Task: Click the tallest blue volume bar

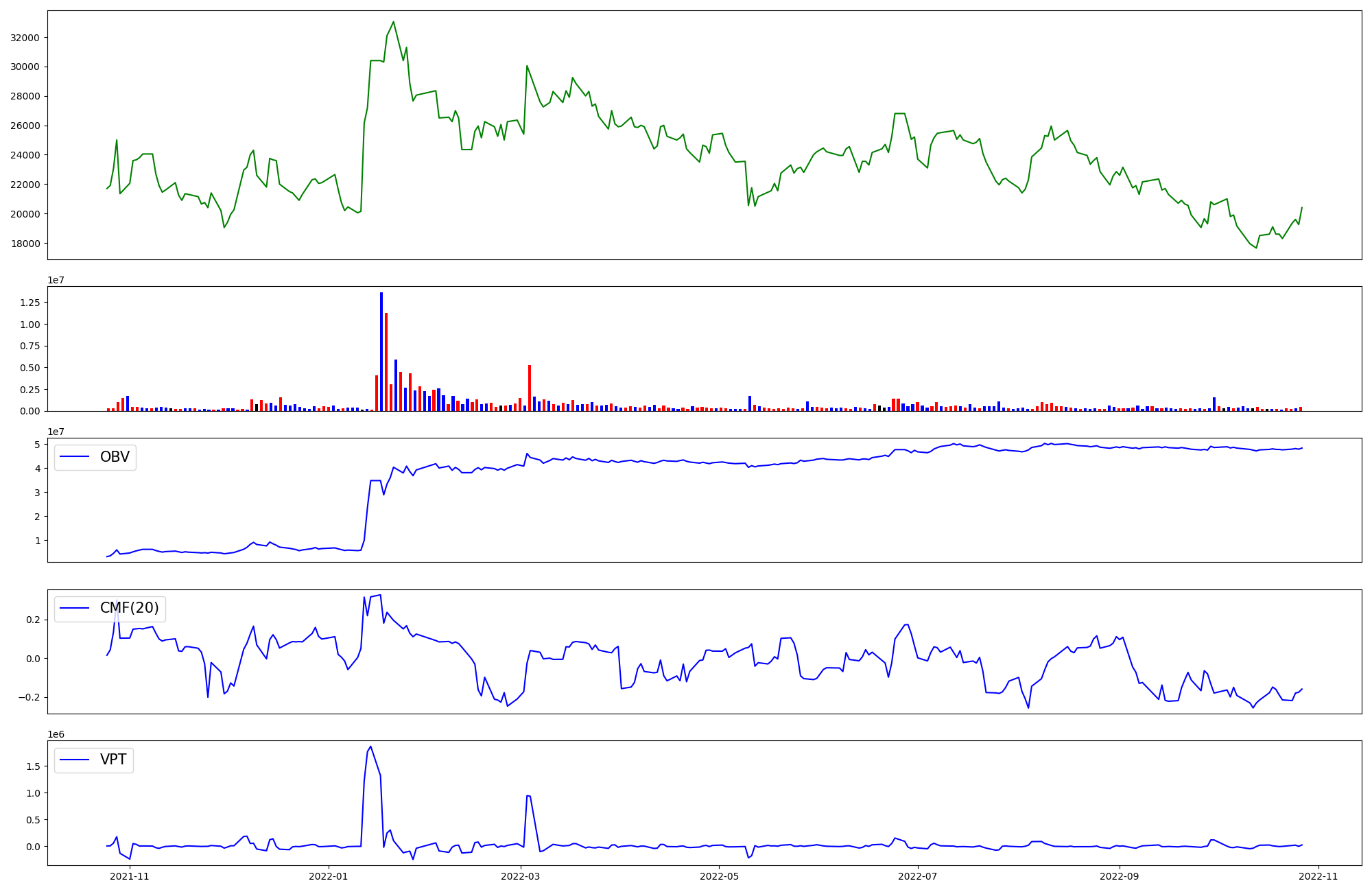Action: [381, 351]
